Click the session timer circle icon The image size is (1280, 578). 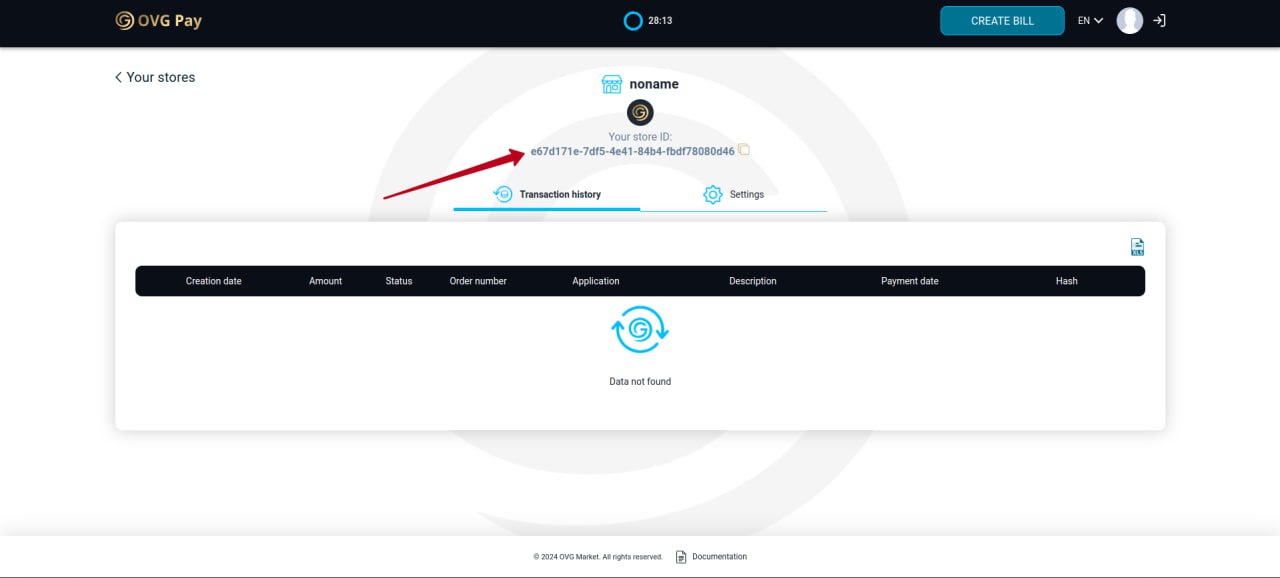(x=633, y=20)
